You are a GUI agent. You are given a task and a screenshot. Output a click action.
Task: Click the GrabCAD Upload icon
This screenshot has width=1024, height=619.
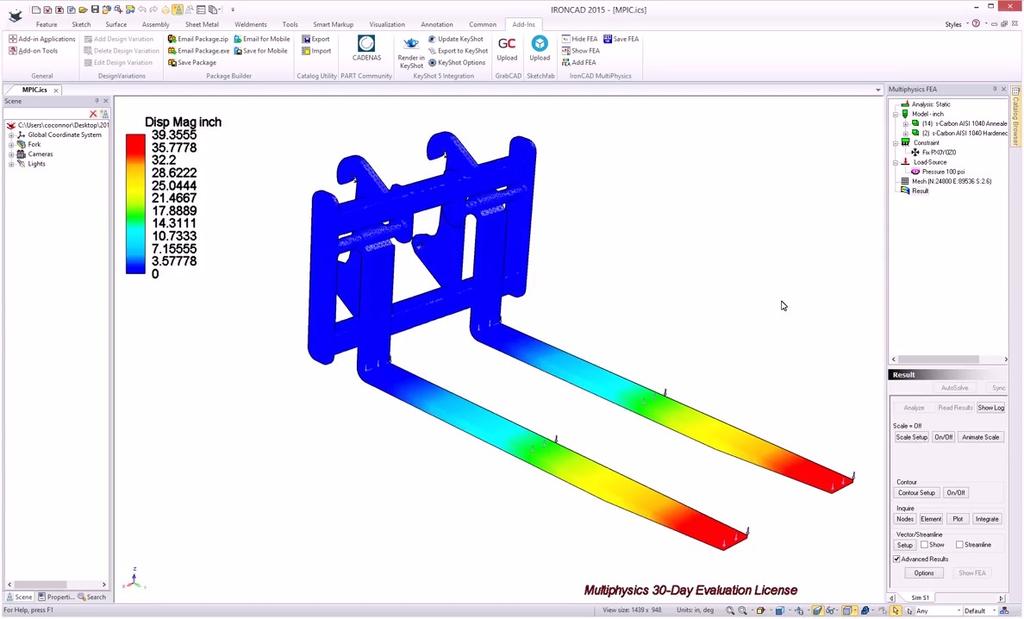tap(507, 44)
